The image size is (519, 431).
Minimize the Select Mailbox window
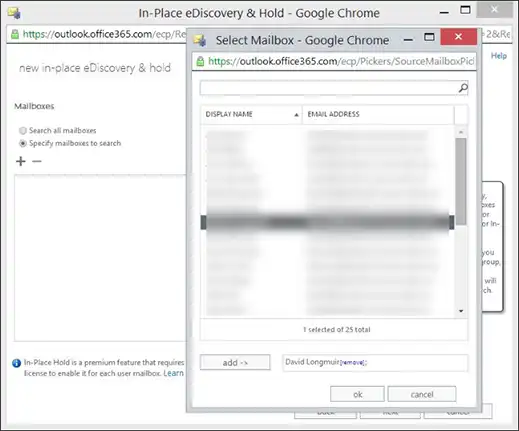coord(408,40)
